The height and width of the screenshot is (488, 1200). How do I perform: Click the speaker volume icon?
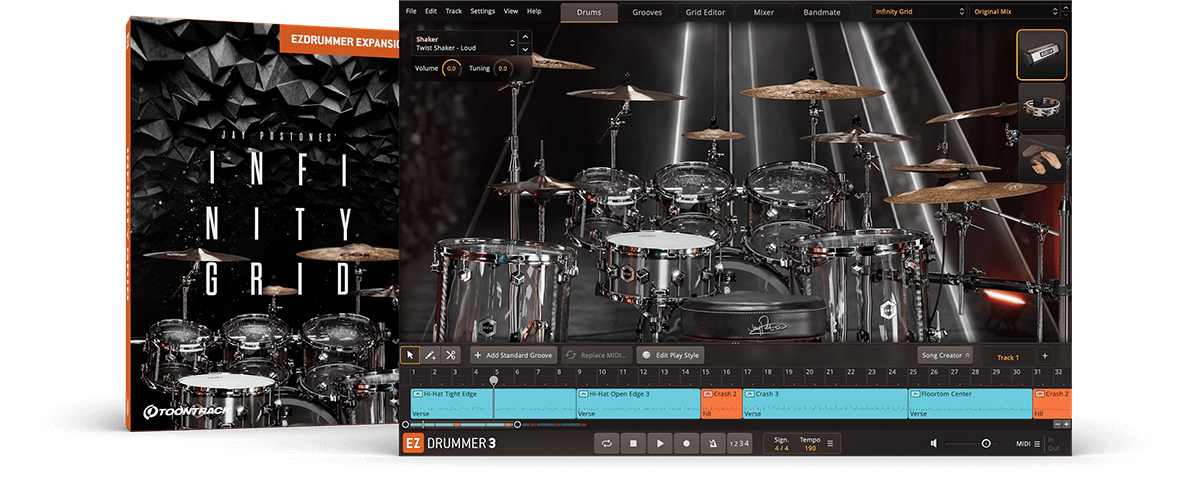coord(934,443)
